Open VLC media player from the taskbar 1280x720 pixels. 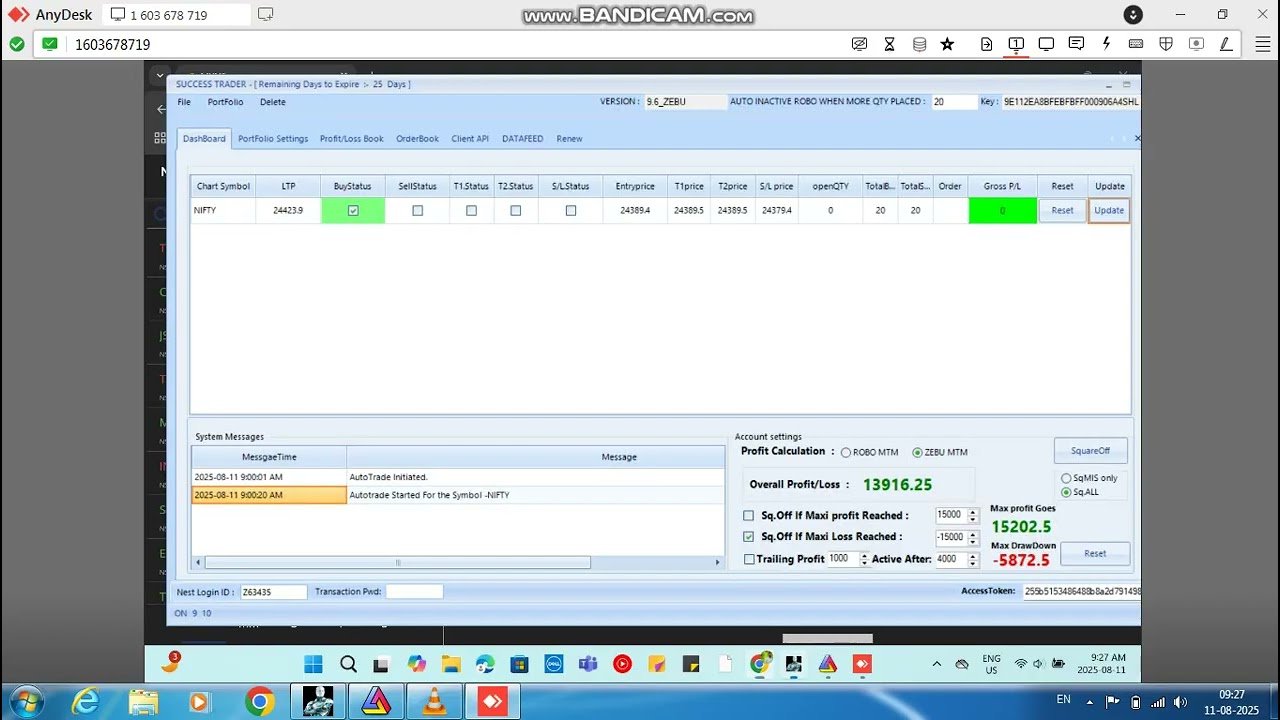pyautogui.click(x=434, y=701)
